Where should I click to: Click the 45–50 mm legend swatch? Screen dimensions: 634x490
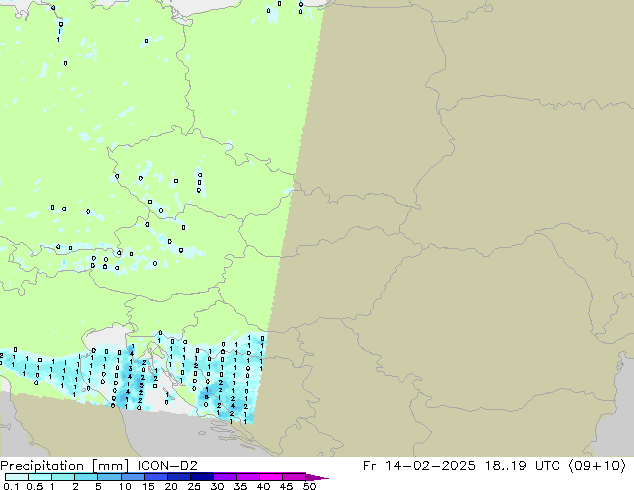pyautogui.click(x=294, y=477)
